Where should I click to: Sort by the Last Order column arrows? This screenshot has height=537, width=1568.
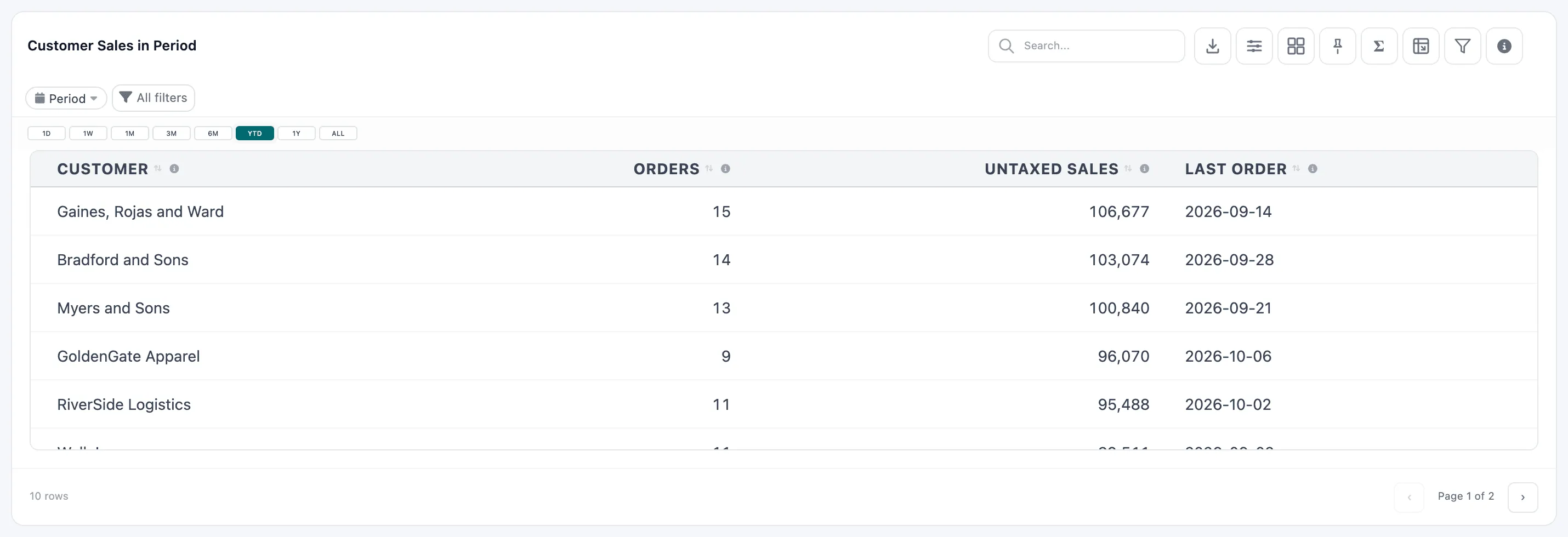(x=1297, y=168)
